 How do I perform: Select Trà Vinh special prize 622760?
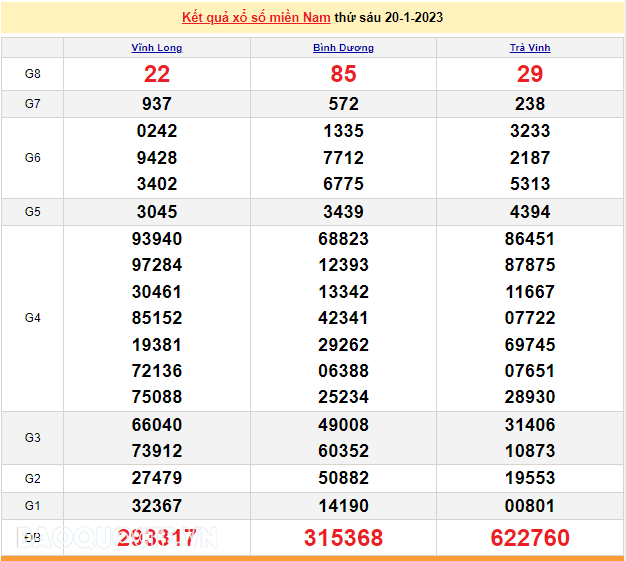530,538
